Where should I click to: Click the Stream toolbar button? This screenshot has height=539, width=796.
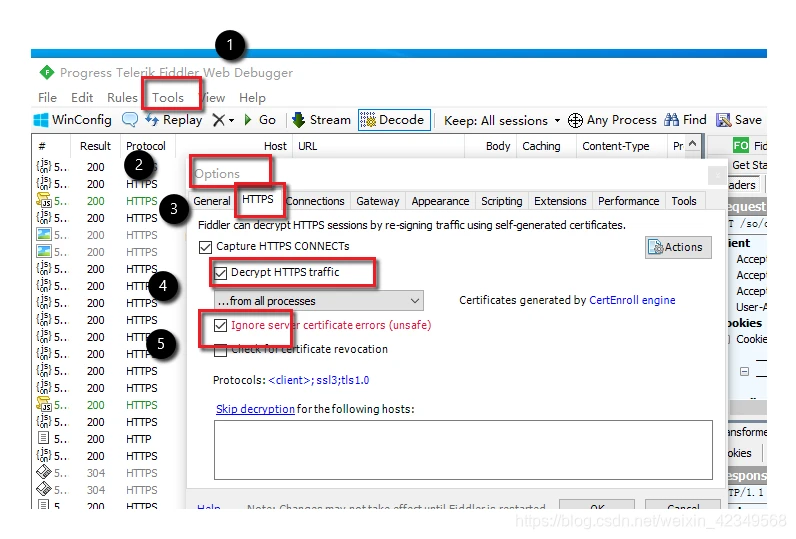(321, 120)
